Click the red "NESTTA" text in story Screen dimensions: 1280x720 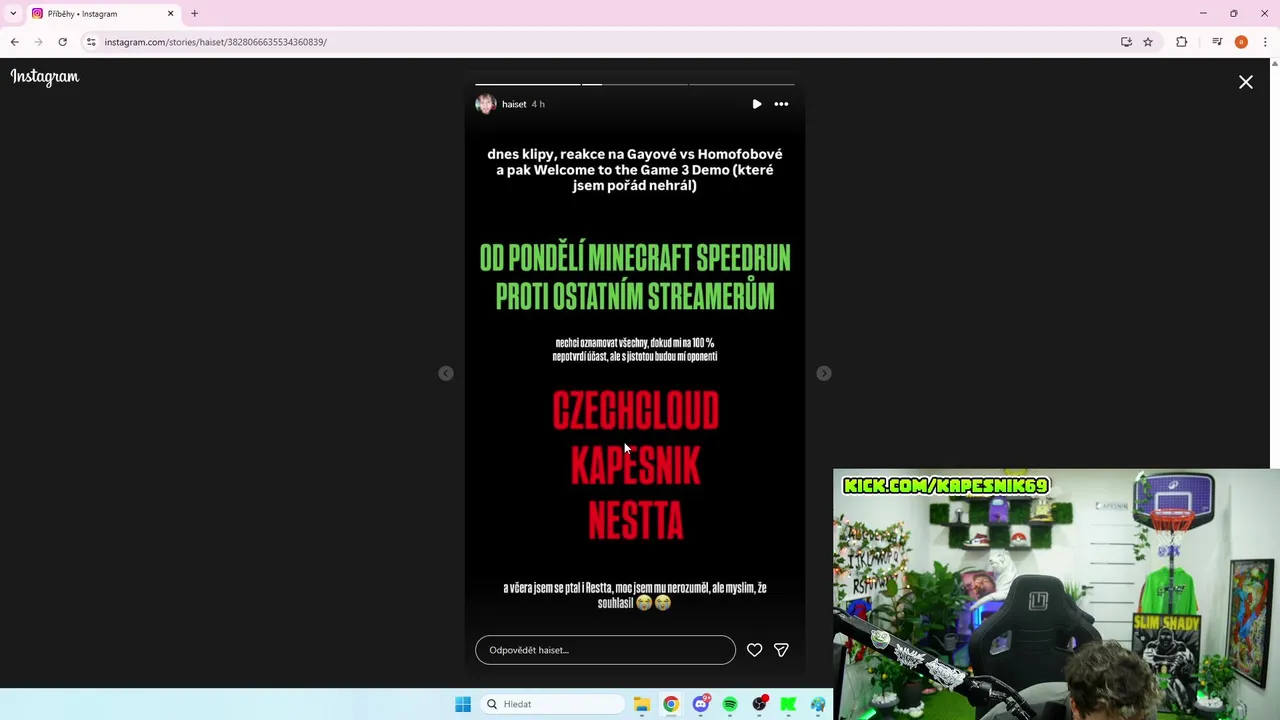pyautogui.click(x=636, y=520)
